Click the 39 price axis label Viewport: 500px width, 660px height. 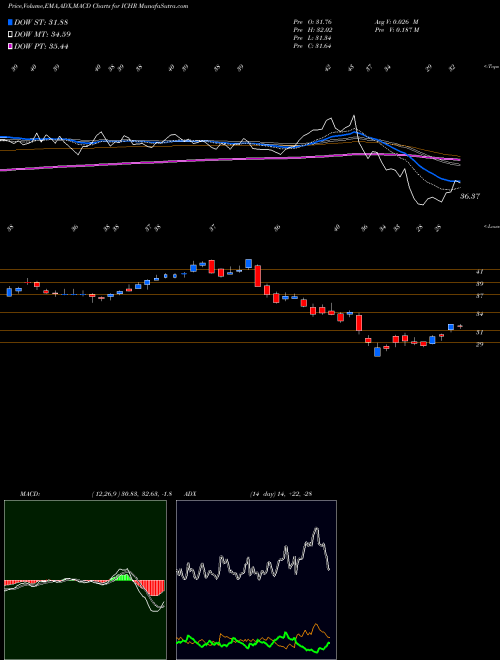(479, 284)
